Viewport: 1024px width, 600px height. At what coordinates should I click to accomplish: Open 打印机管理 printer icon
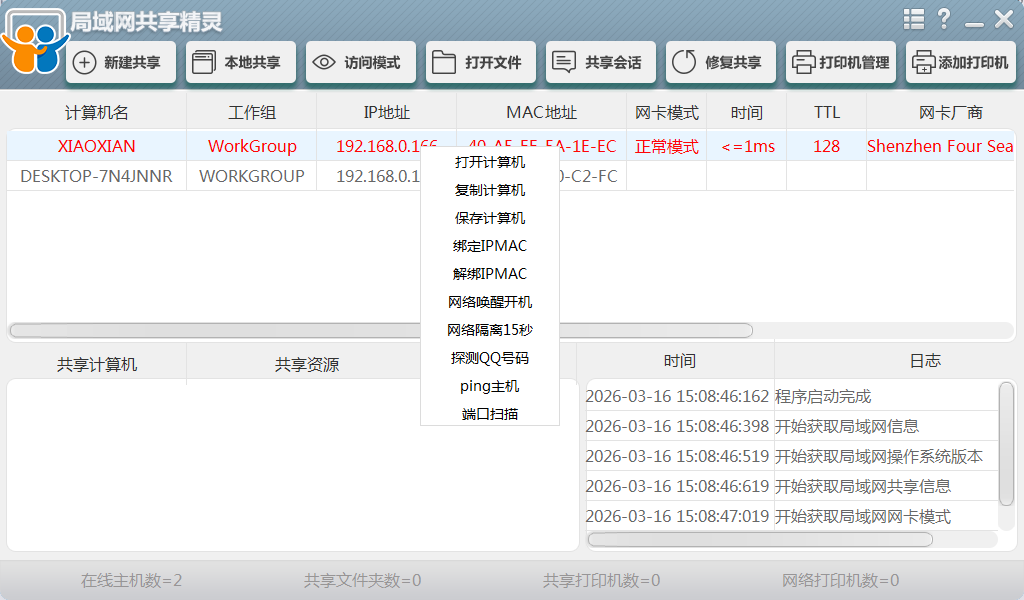pyautogui.click(x=803, y=63)
